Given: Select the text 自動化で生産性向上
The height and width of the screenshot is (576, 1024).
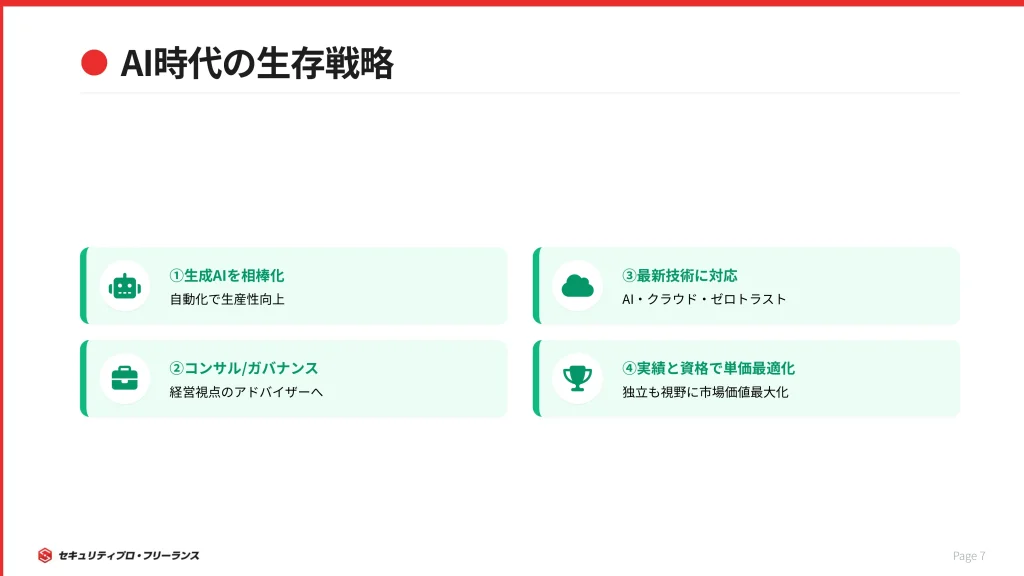Looking at the screenshot, I should tap(227, 299).
